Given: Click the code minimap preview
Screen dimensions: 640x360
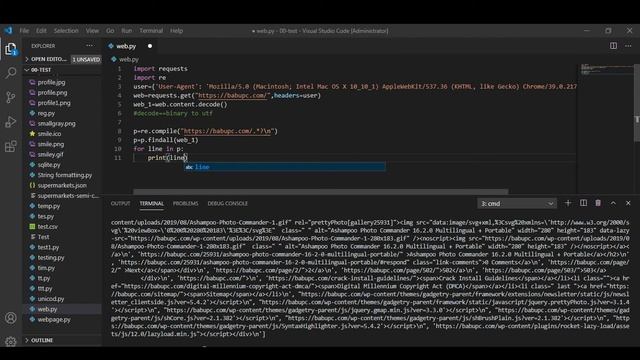Looking at the screenshot, I should [x=606, y=69].
